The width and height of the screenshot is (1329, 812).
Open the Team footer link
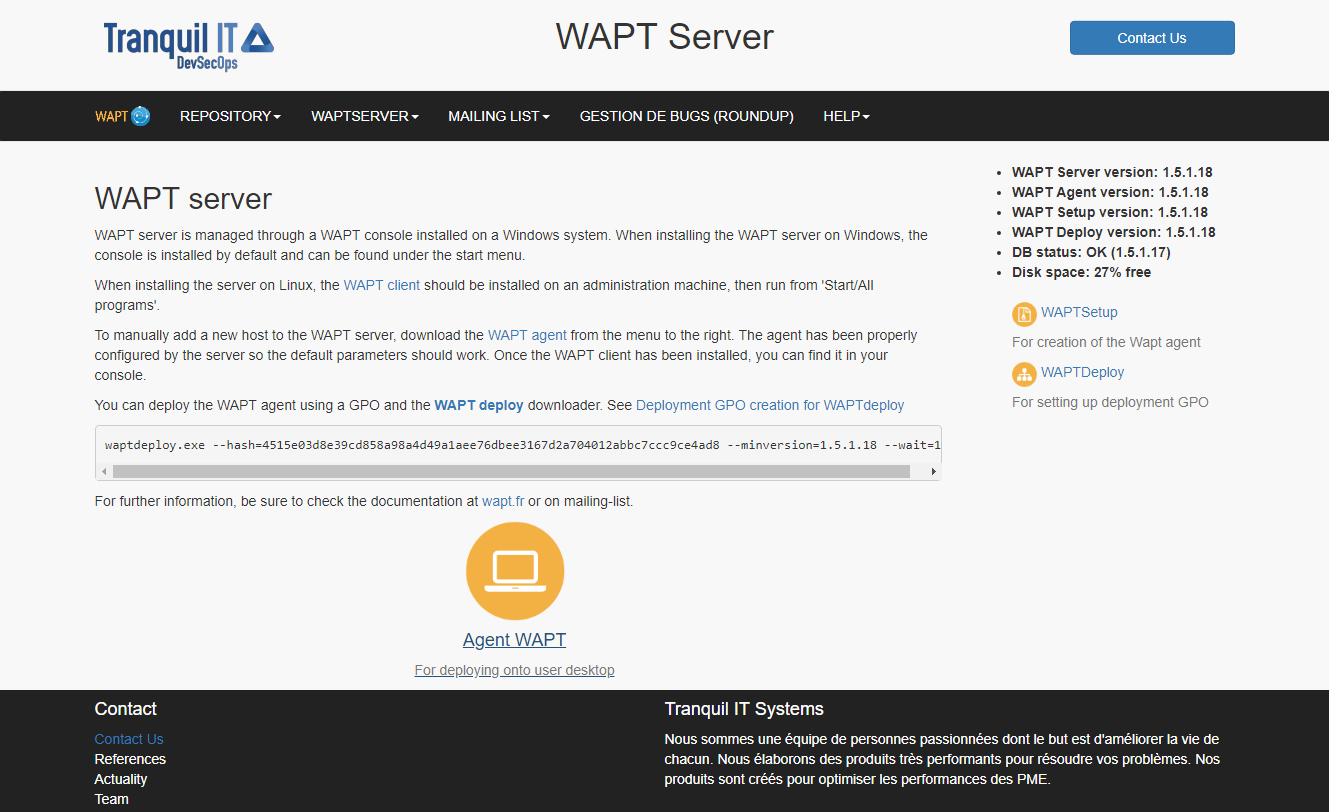[x=112, y=799]
